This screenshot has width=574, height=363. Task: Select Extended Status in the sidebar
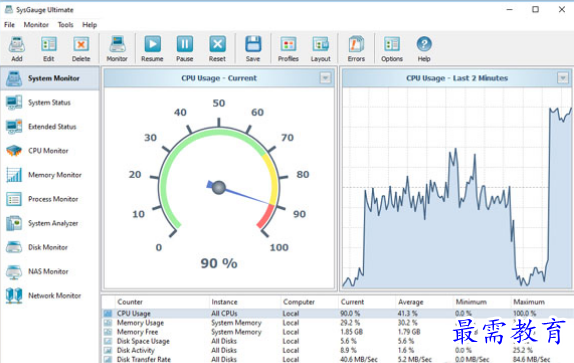[x=50, y=127]
